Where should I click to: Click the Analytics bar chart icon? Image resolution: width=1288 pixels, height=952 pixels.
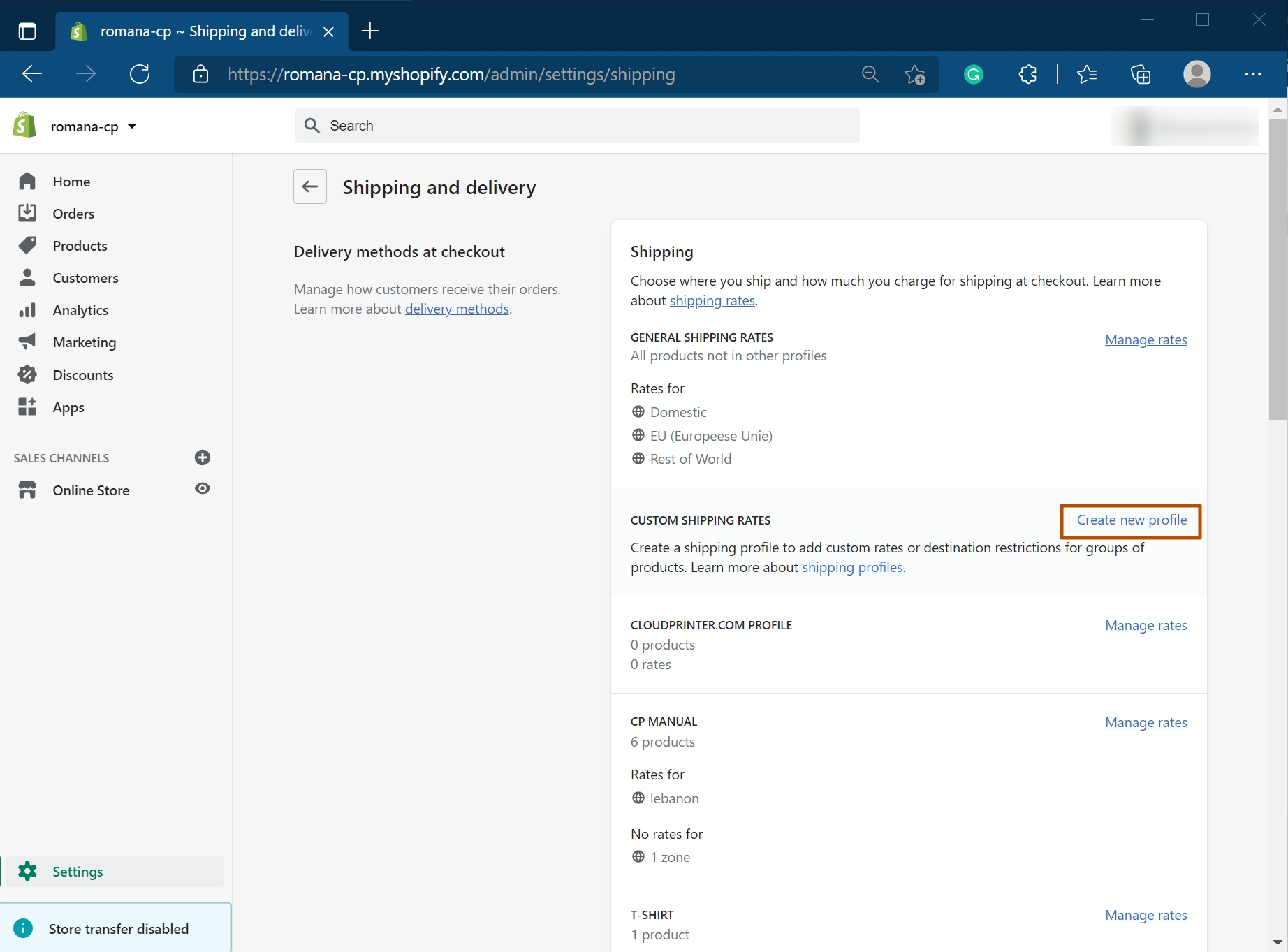point(27,310)
